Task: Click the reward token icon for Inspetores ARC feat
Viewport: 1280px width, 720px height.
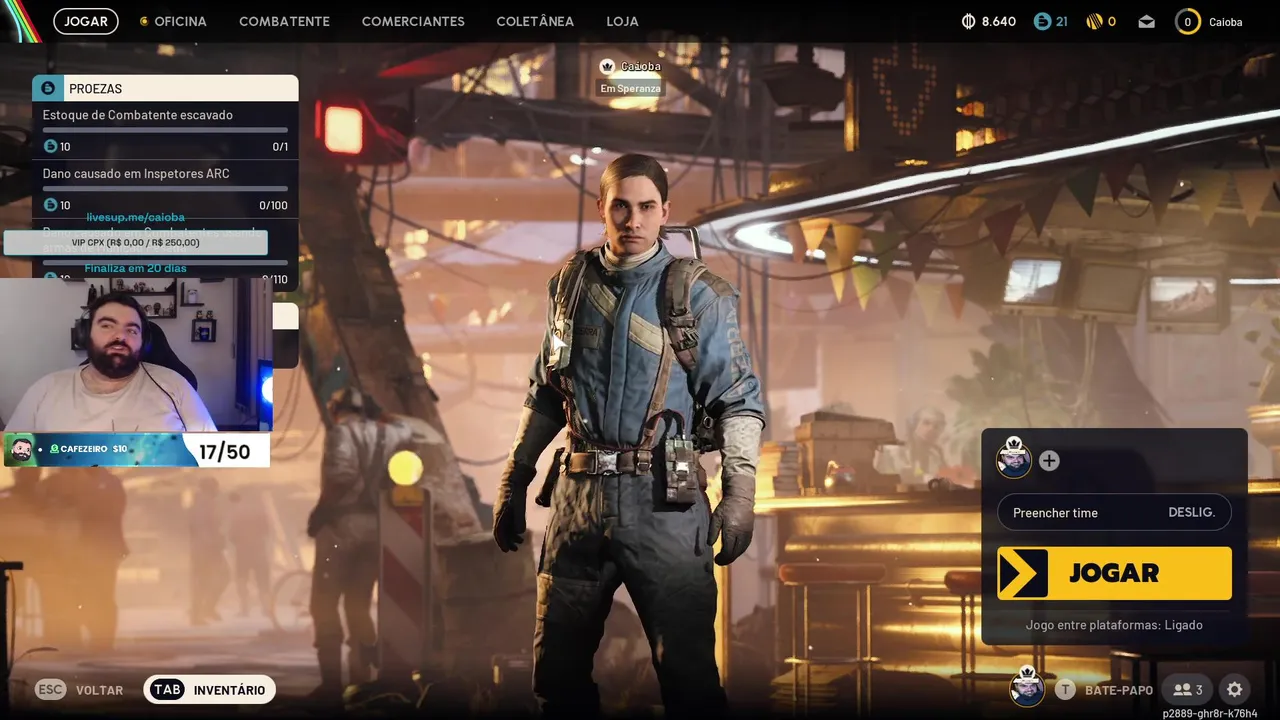Action: click(x=50, y=205)
